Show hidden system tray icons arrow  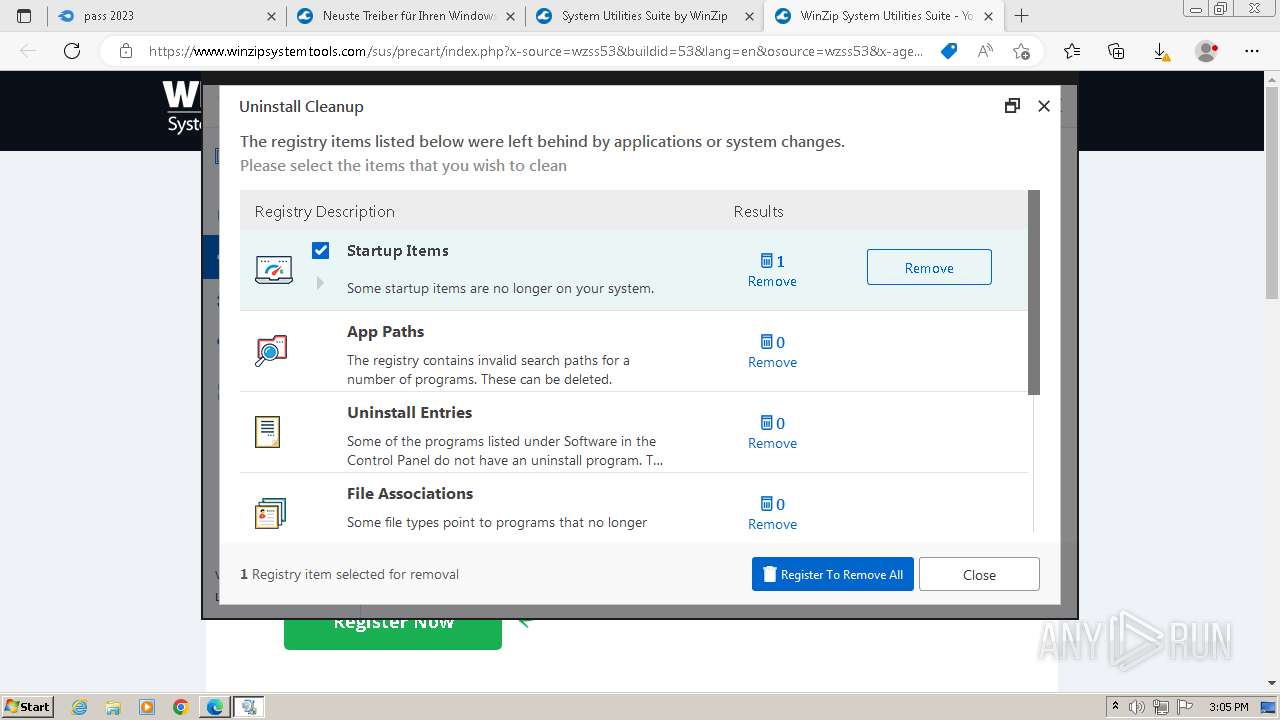(x=1115, y=707)
